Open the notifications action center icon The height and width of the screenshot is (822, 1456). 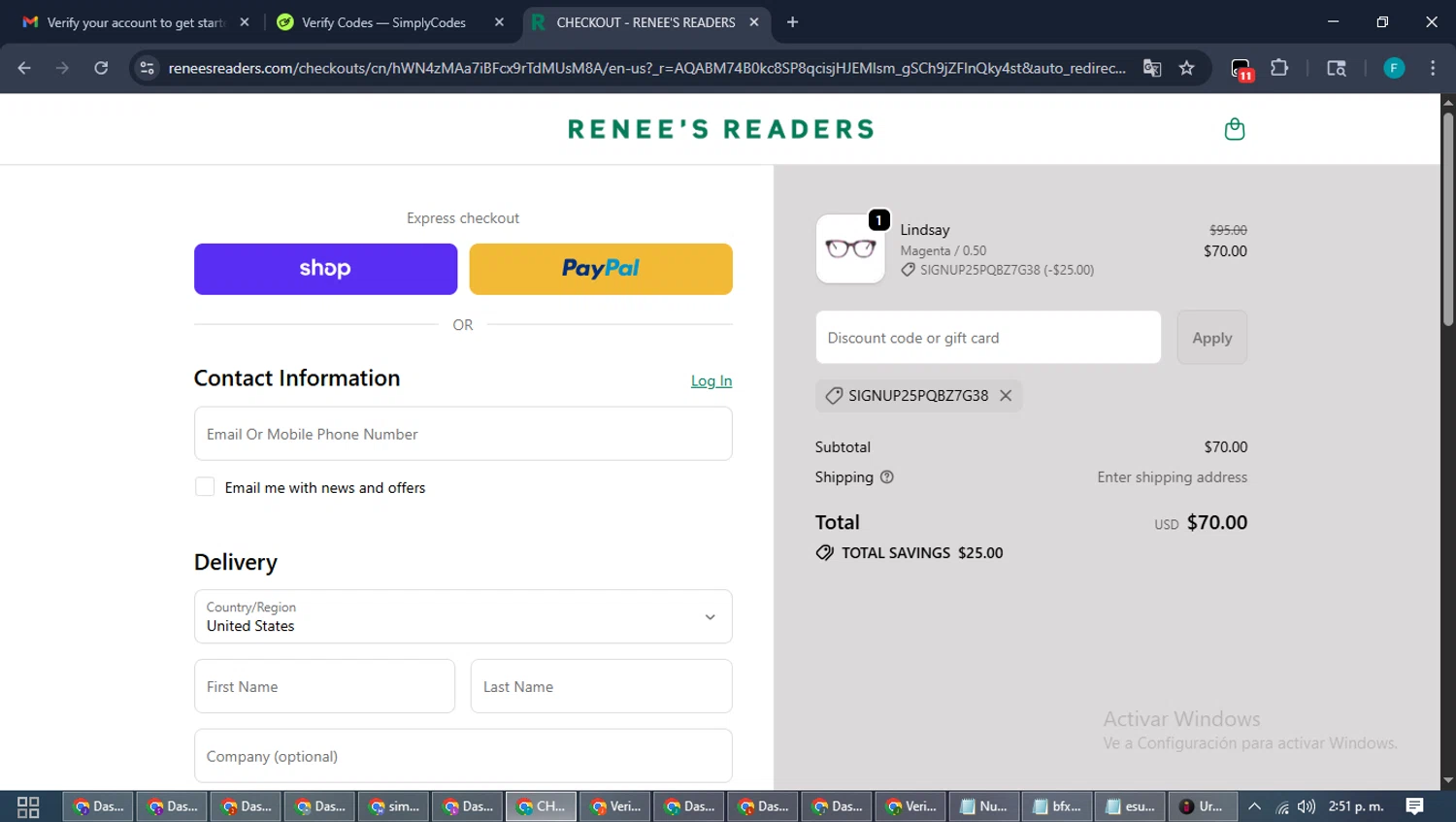1414,806
